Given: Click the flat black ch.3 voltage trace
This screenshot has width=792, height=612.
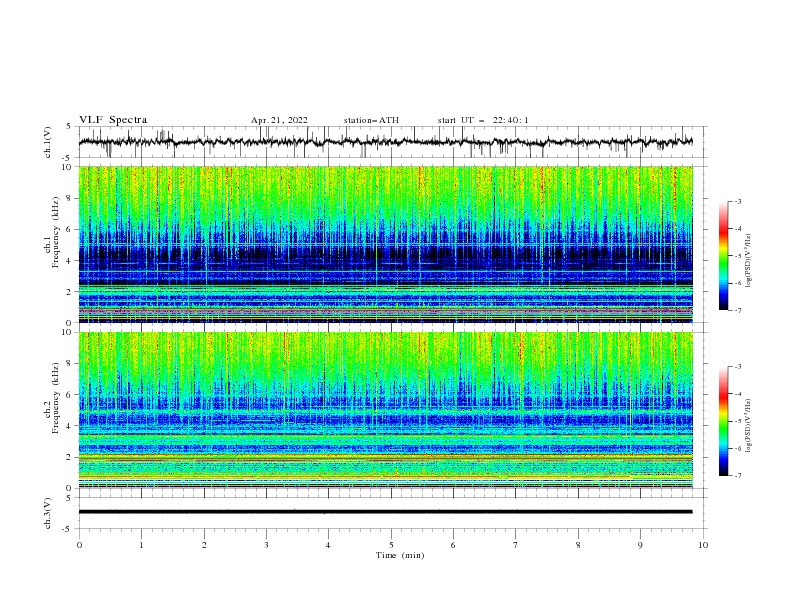Looking at the screenshot, I should coord(386,512).
